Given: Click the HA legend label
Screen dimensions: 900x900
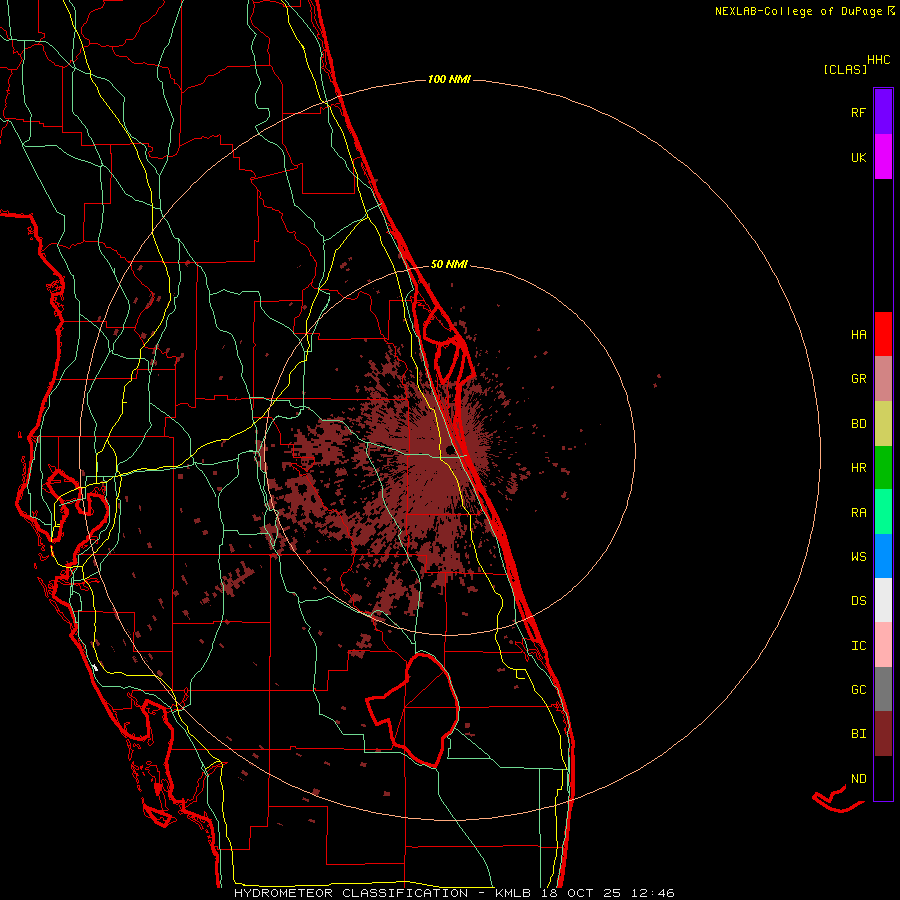Looking at the screenshot, I should (858, 335).
